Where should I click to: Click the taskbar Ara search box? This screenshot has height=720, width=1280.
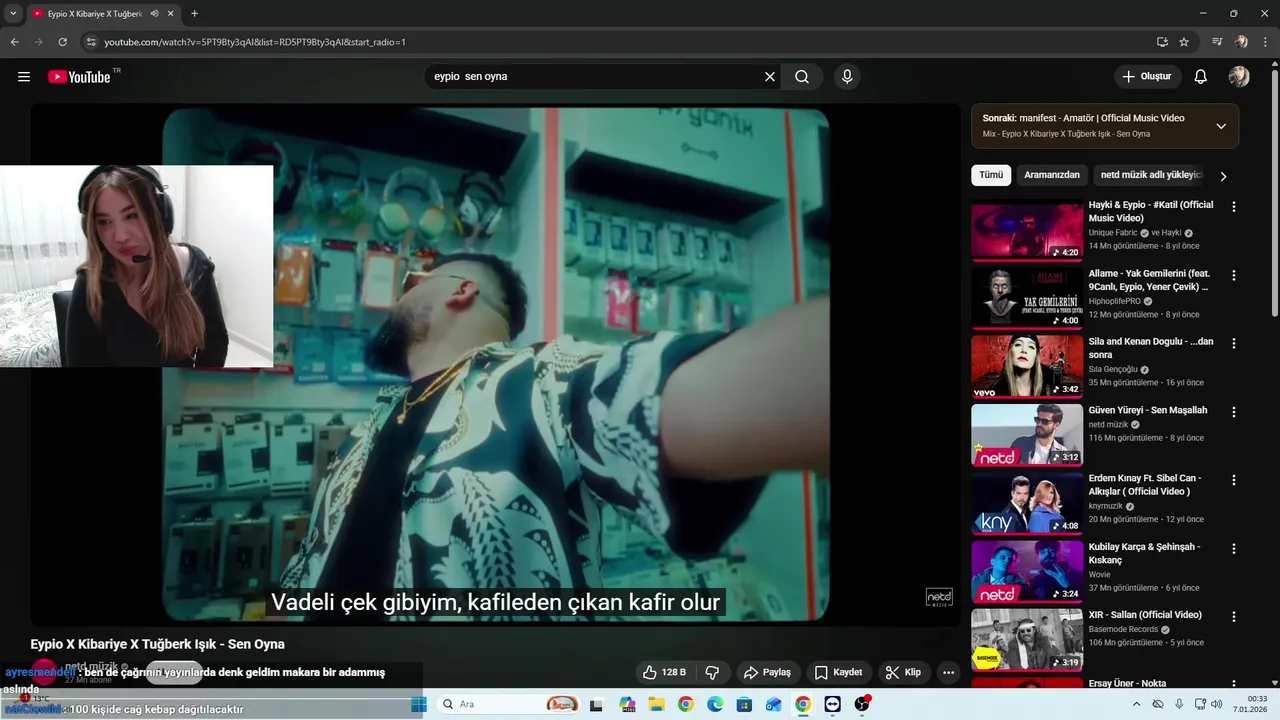pos(509,705)
